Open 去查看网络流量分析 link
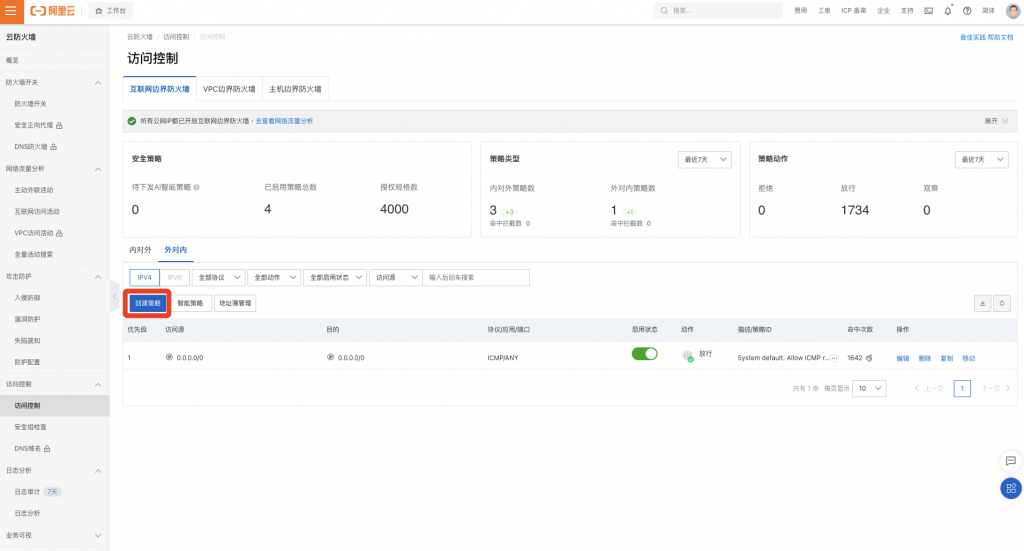1024x551 pixels. tap(284, 121)
